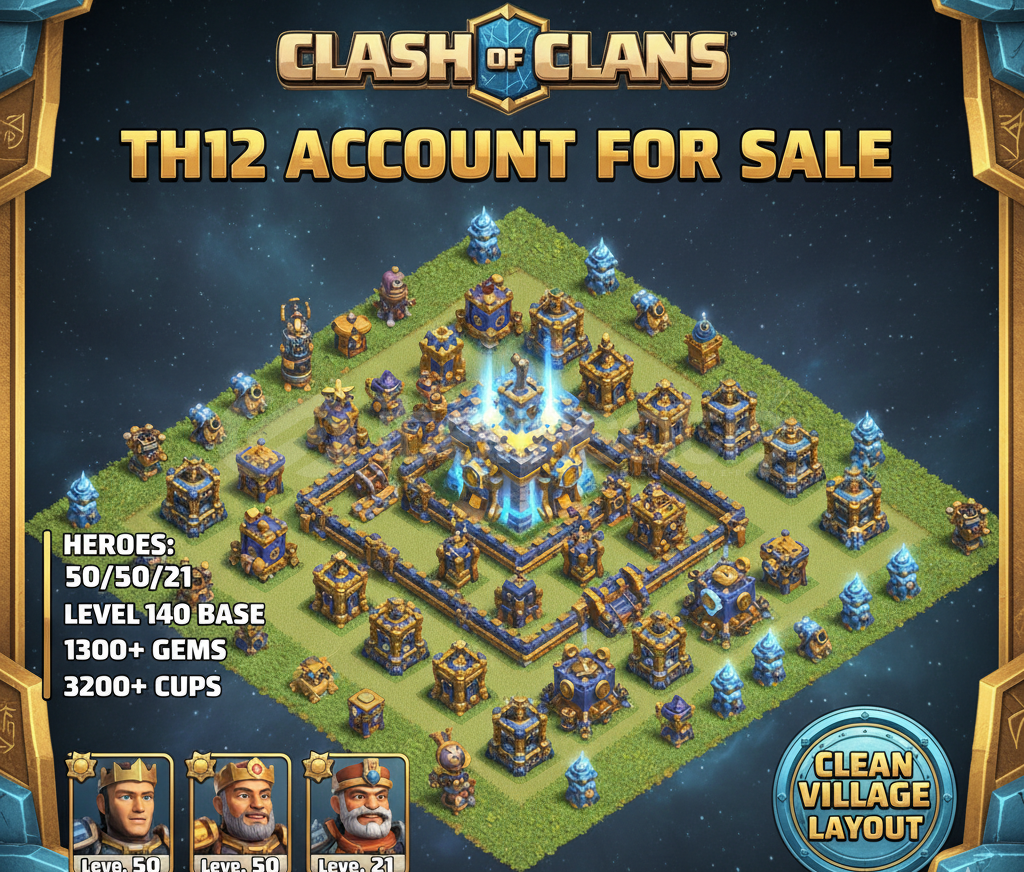Select the Level 21 hero portrait
Image resolution: width=1024 pixels, height=872 pixels.
click(x=359, y=813)
